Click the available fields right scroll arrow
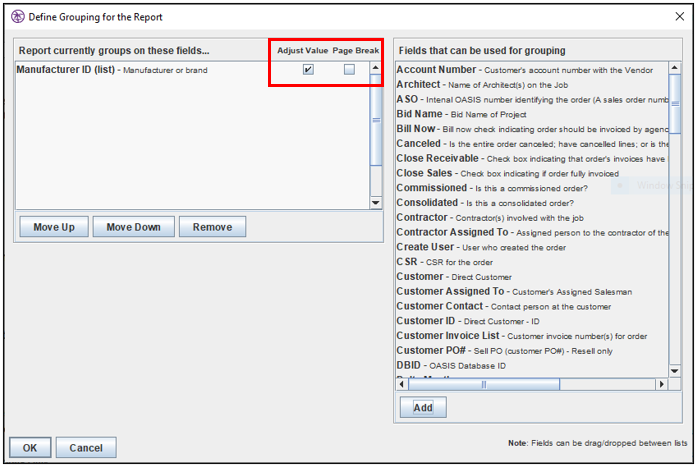This screenshot has height=467, width=698. (x=661, y=384)
